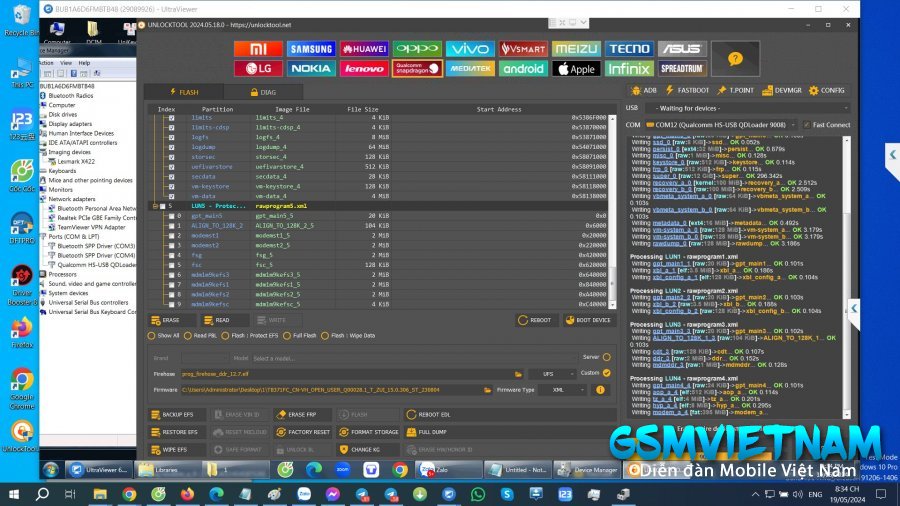Select the ASUS brand logo
The height and width of the screenshot is (506, 900).
click(x=682, y=49)
